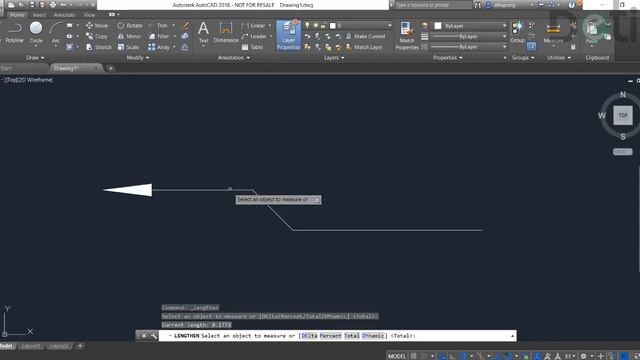The width and height of the screenshot is (640, 360).
Task: Click the print icon in quick access toolbar
Action: 53,5
